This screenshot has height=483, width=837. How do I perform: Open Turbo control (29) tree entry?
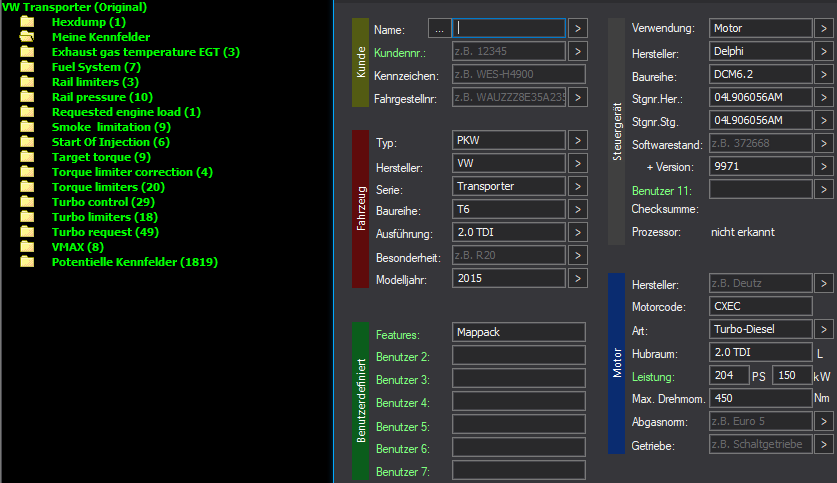pyautogui.click(x=103, y=202)
